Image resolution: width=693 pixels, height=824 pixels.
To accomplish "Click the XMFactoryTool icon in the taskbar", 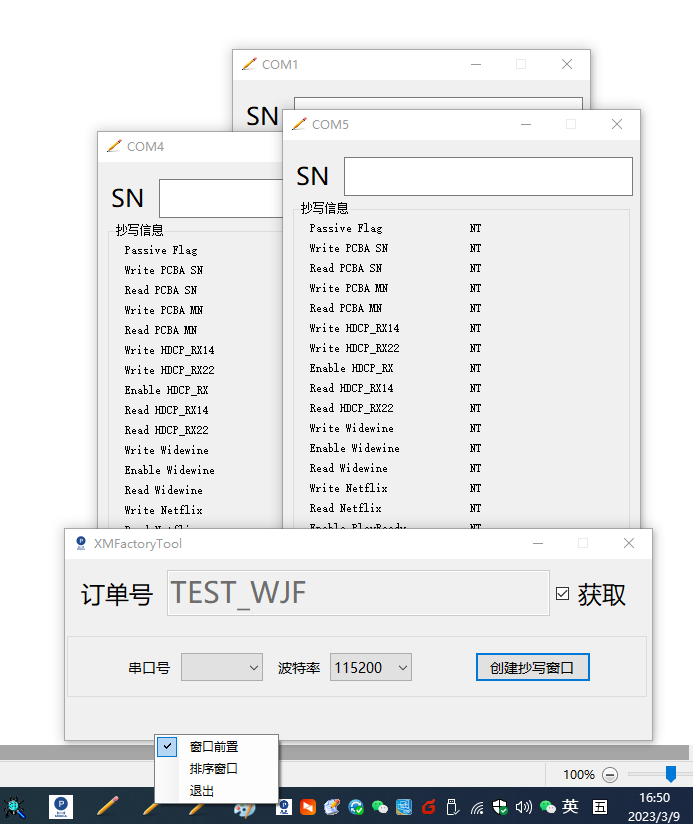I will click(62, 805).
